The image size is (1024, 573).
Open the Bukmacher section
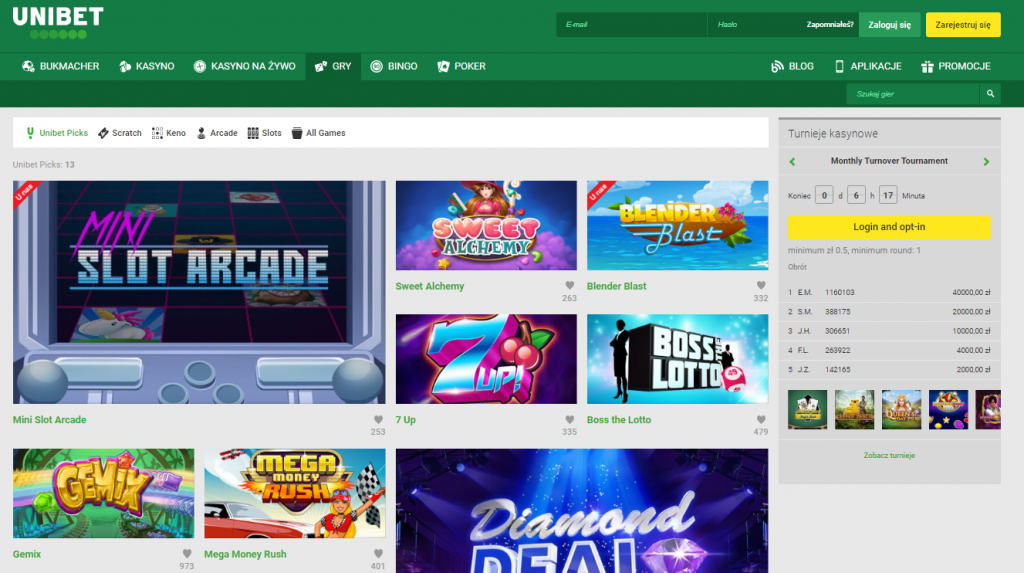60,66
